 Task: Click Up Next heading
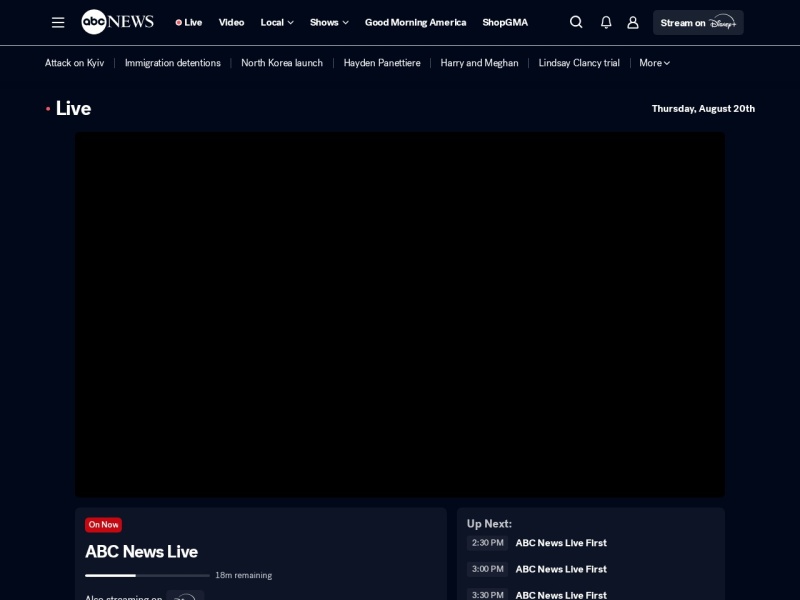[x=489, y=523]
